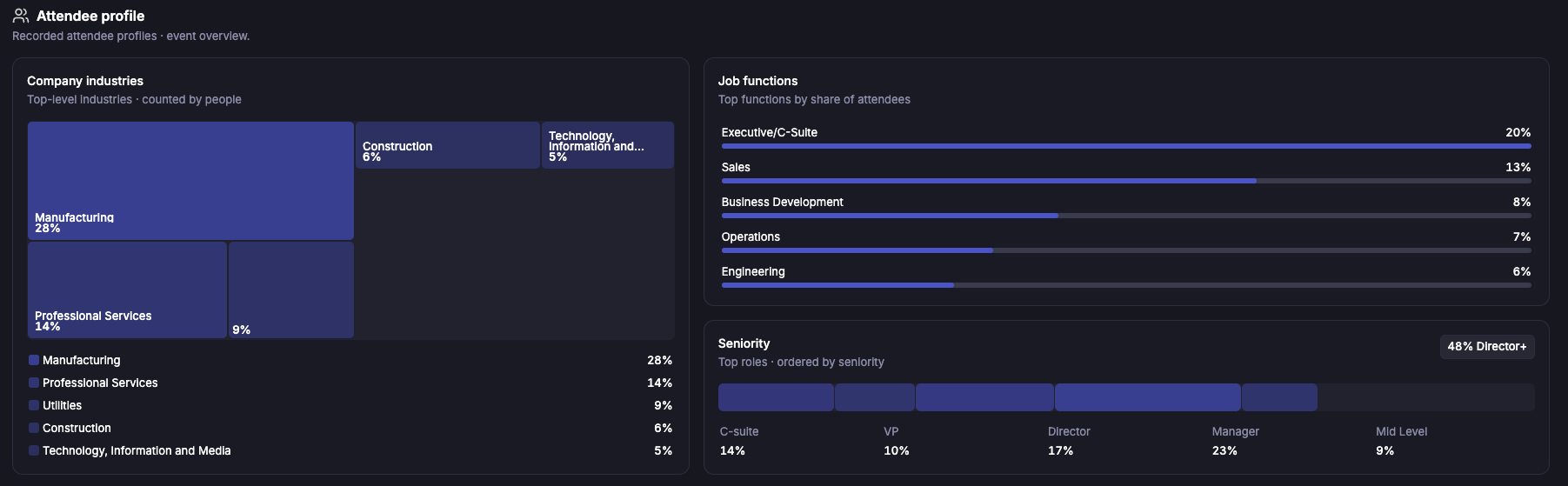The image size is (1568, 486).
Task: Click the C-suite segment of seniority bar
Action: coord(776,397)
